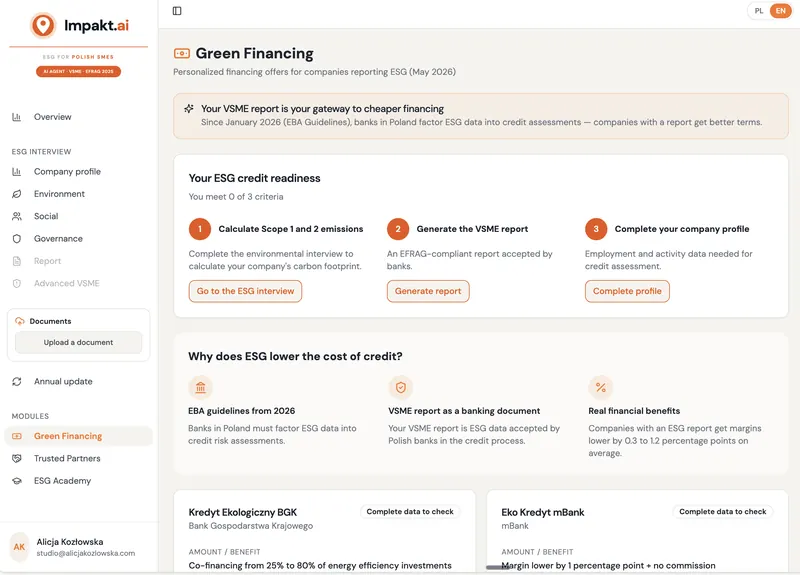Click the step 2 circle for VSME report
This screenshot has height=575, width=800.
(x=398, y=229)
